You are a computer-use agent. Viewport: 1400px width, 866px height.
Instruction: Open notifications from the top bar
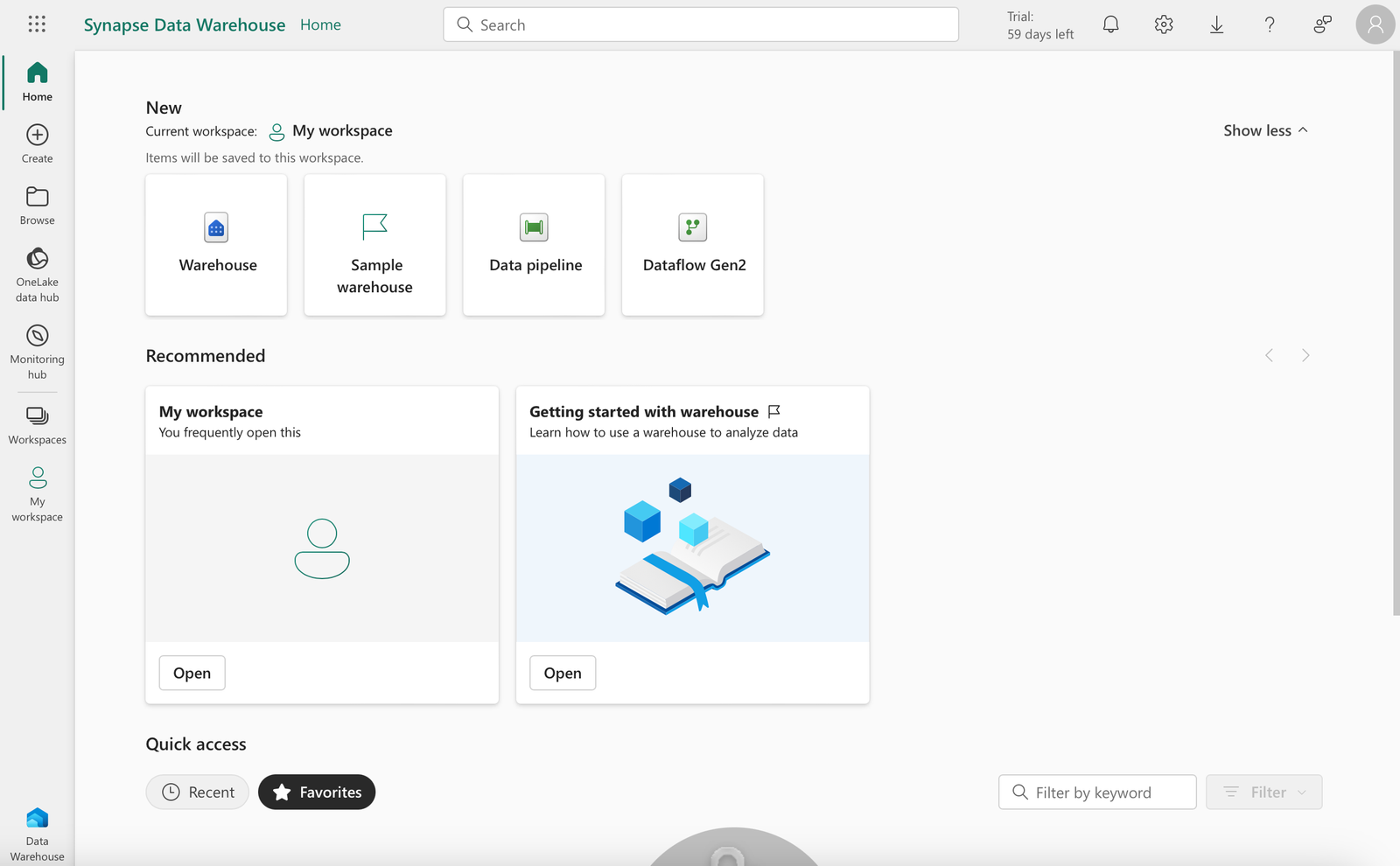point(1110,24)
